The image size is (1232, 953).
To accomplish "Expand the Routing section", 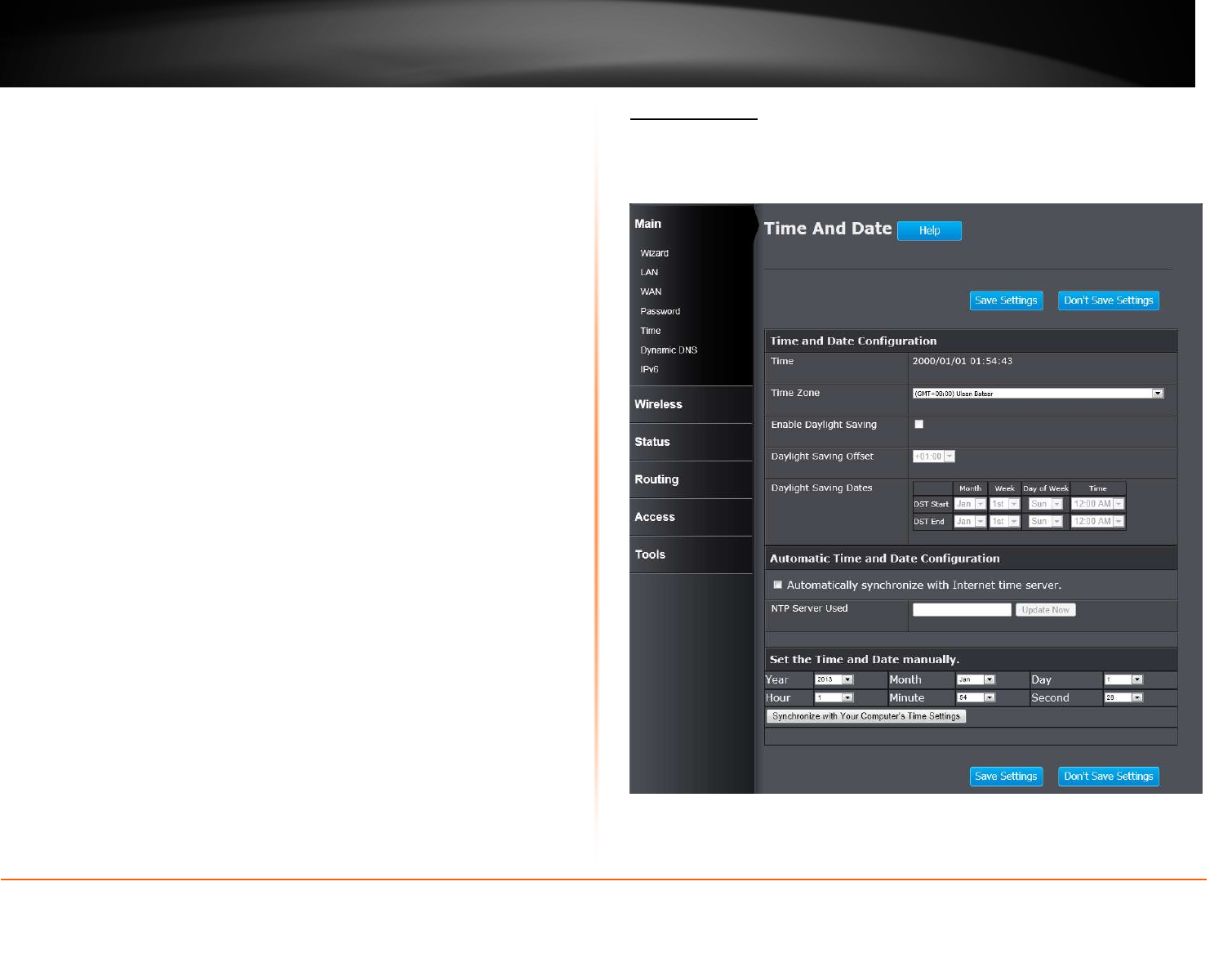I will point(656,479).
